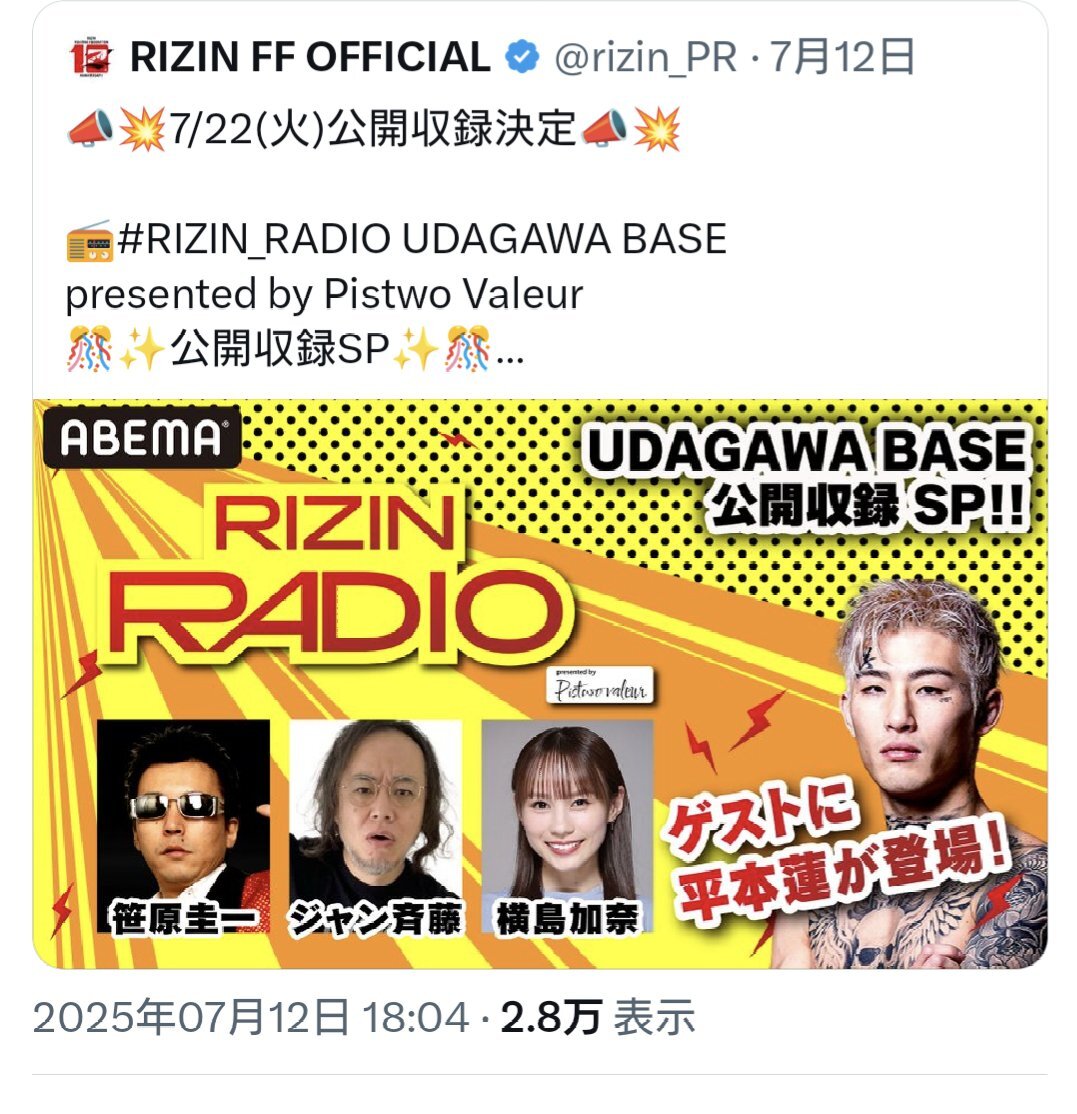Screen dimensions: 1077x1114
Task: Select the 横島加奈 portrait photo
Action: (x=567, y=826)
